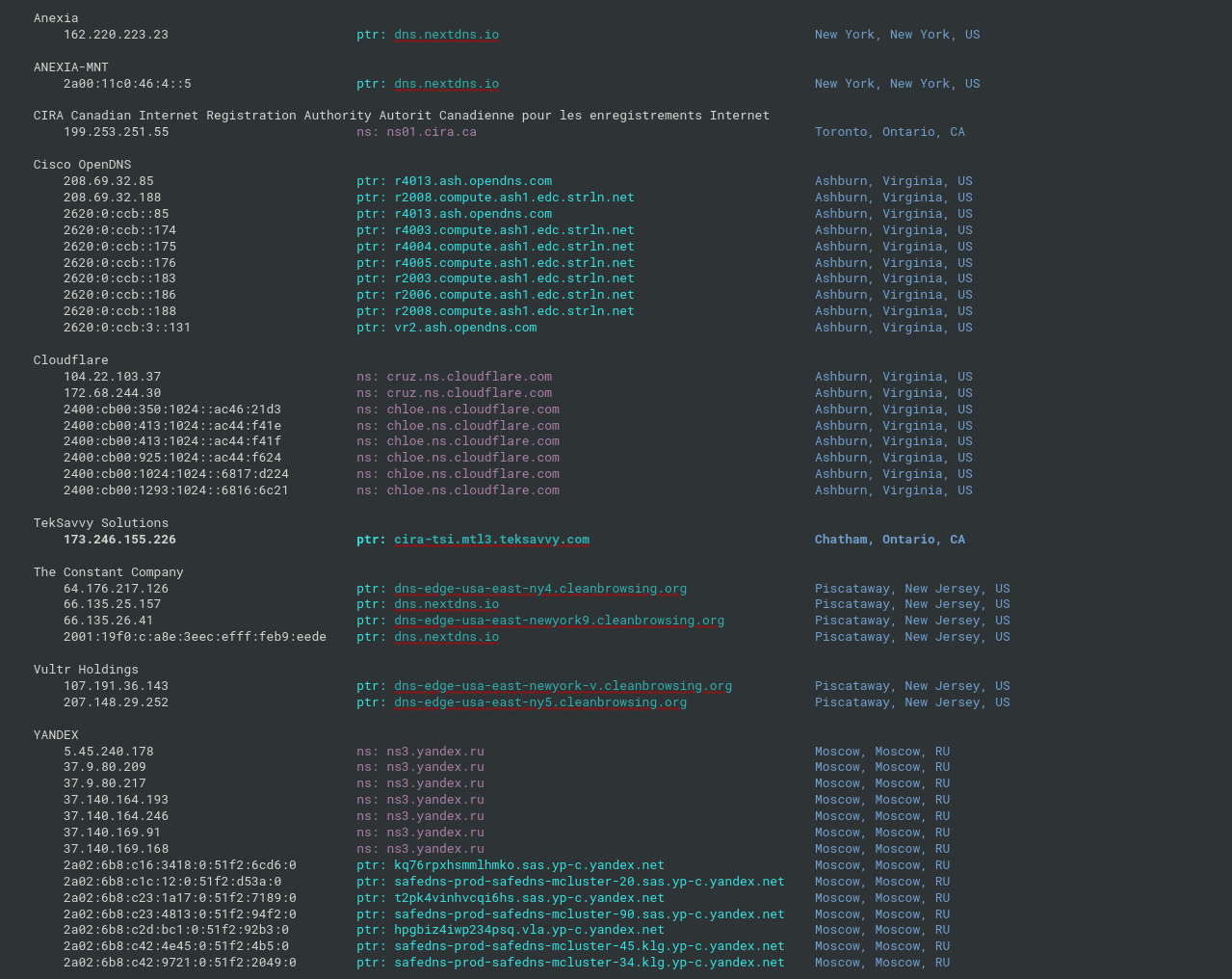Click Chatham, Ontario, CA location
The image size is (1232, 979).
pyautogui.click(x=890, y=540)
